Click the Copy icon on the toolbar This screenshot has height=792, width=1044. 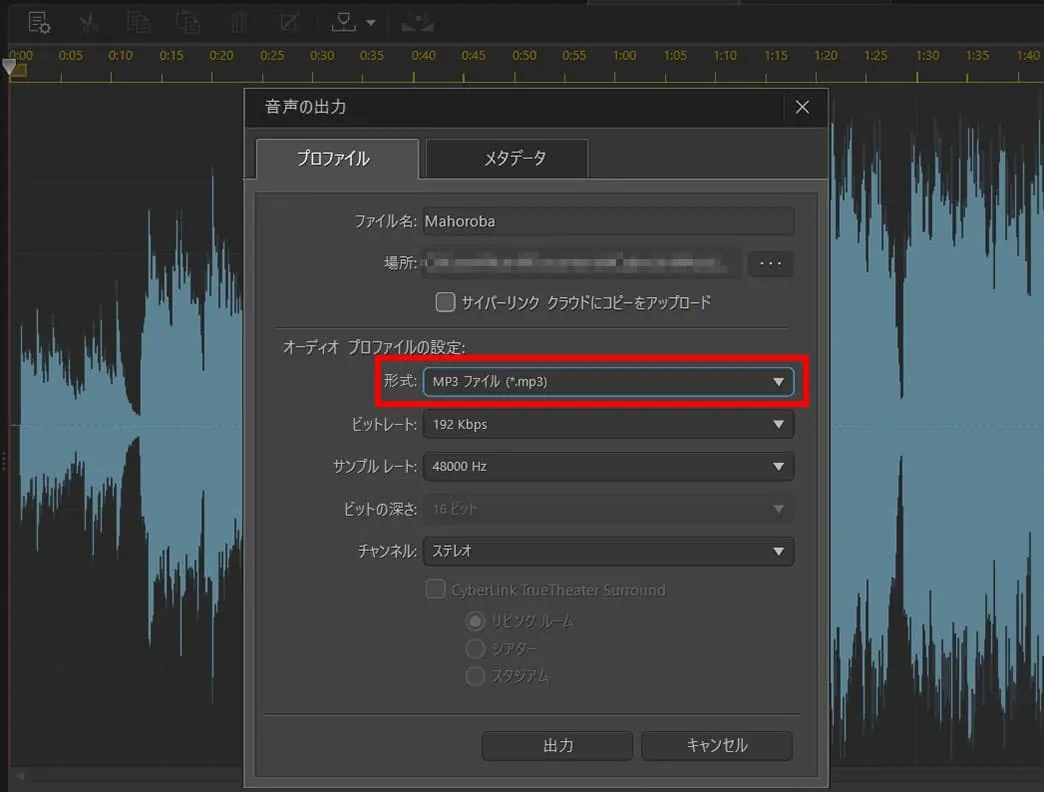pos(138,21)
